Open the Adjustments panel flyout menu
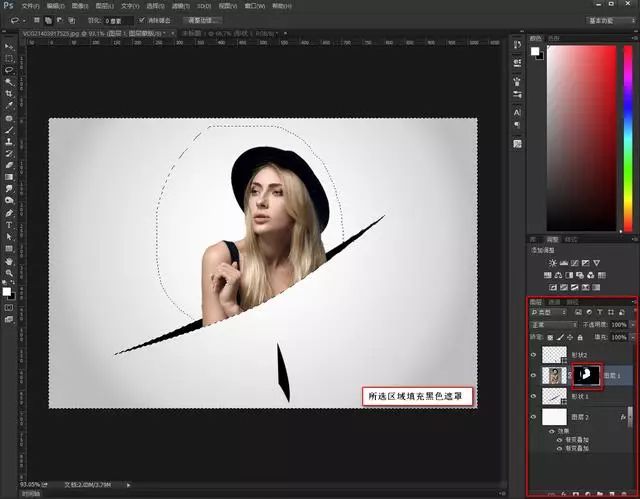Screen dimensions: 640x499 (635, 240)
